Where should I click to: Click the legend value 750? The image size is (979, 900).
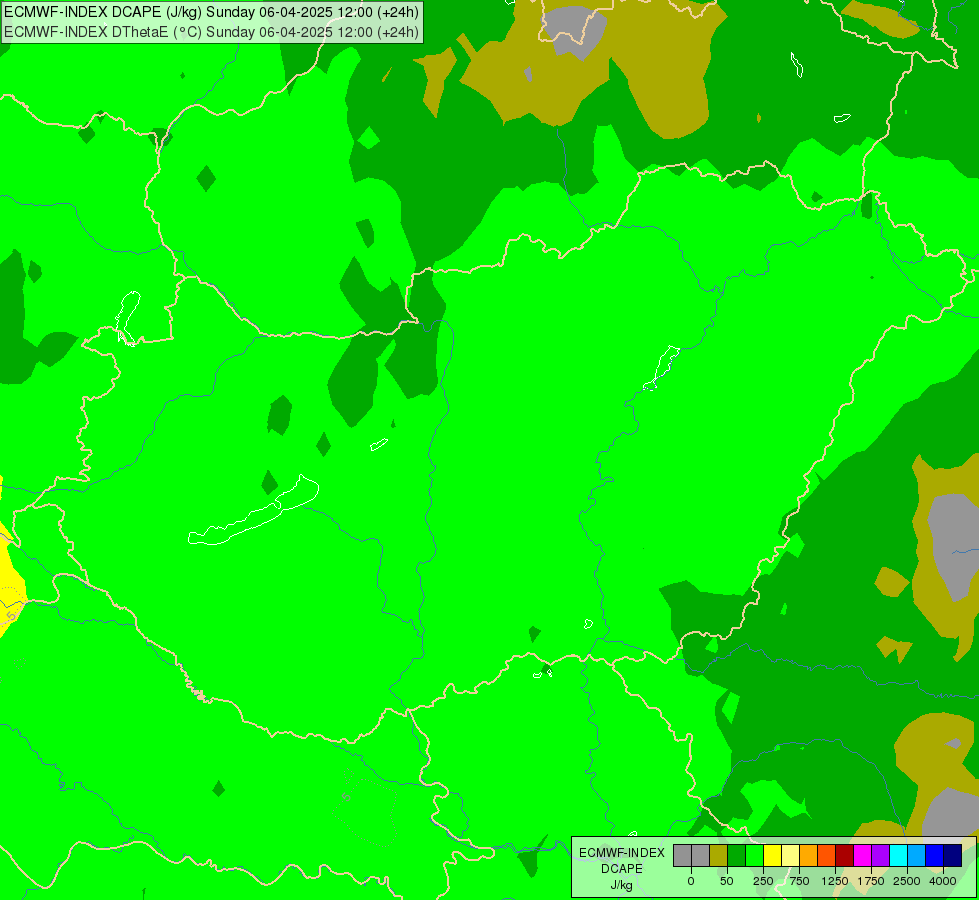pyautogui.click(x=799, y=881)
